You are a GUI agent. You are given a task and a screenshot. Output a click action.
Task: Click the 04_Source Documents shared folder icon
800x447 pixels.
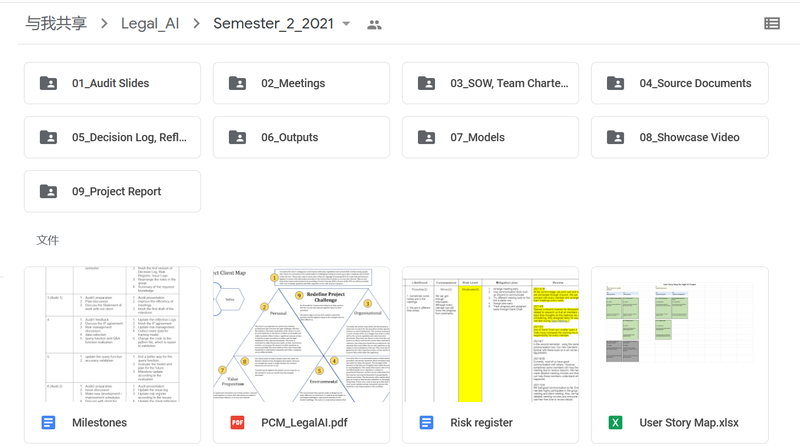(615, 83)
